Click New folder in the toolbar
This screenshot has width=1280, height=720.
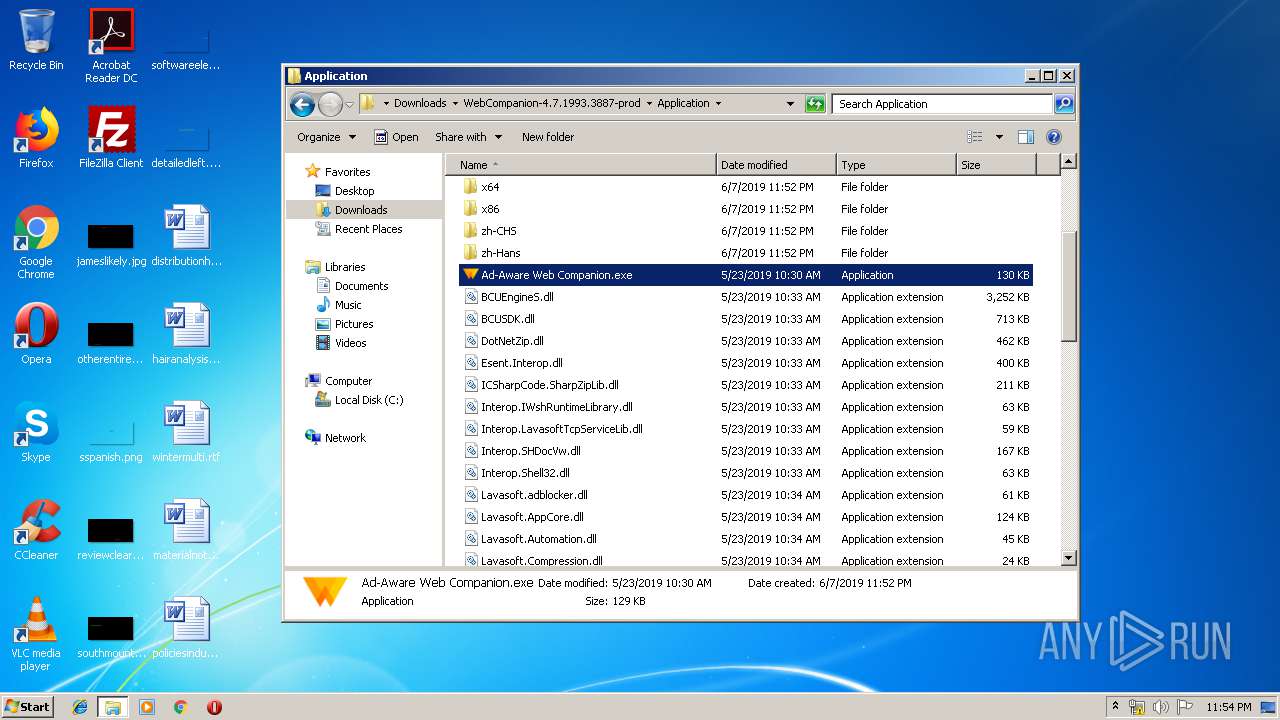[548, 137]
